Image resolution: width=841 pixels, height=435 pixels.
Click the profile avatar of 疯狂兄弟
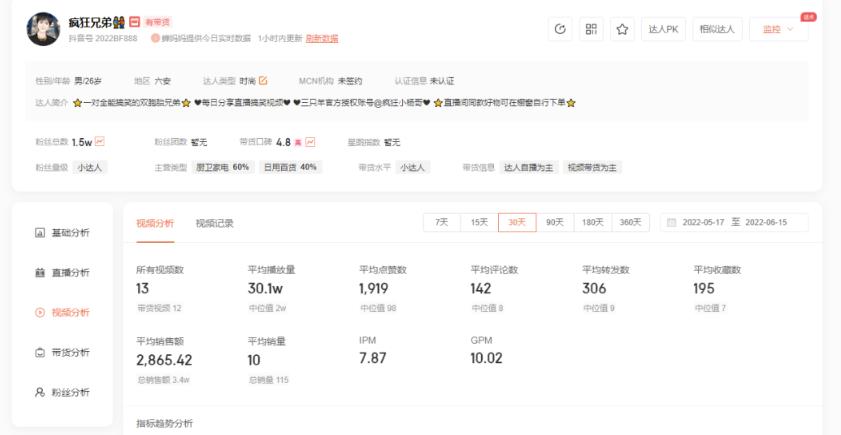tap(42, 29)
